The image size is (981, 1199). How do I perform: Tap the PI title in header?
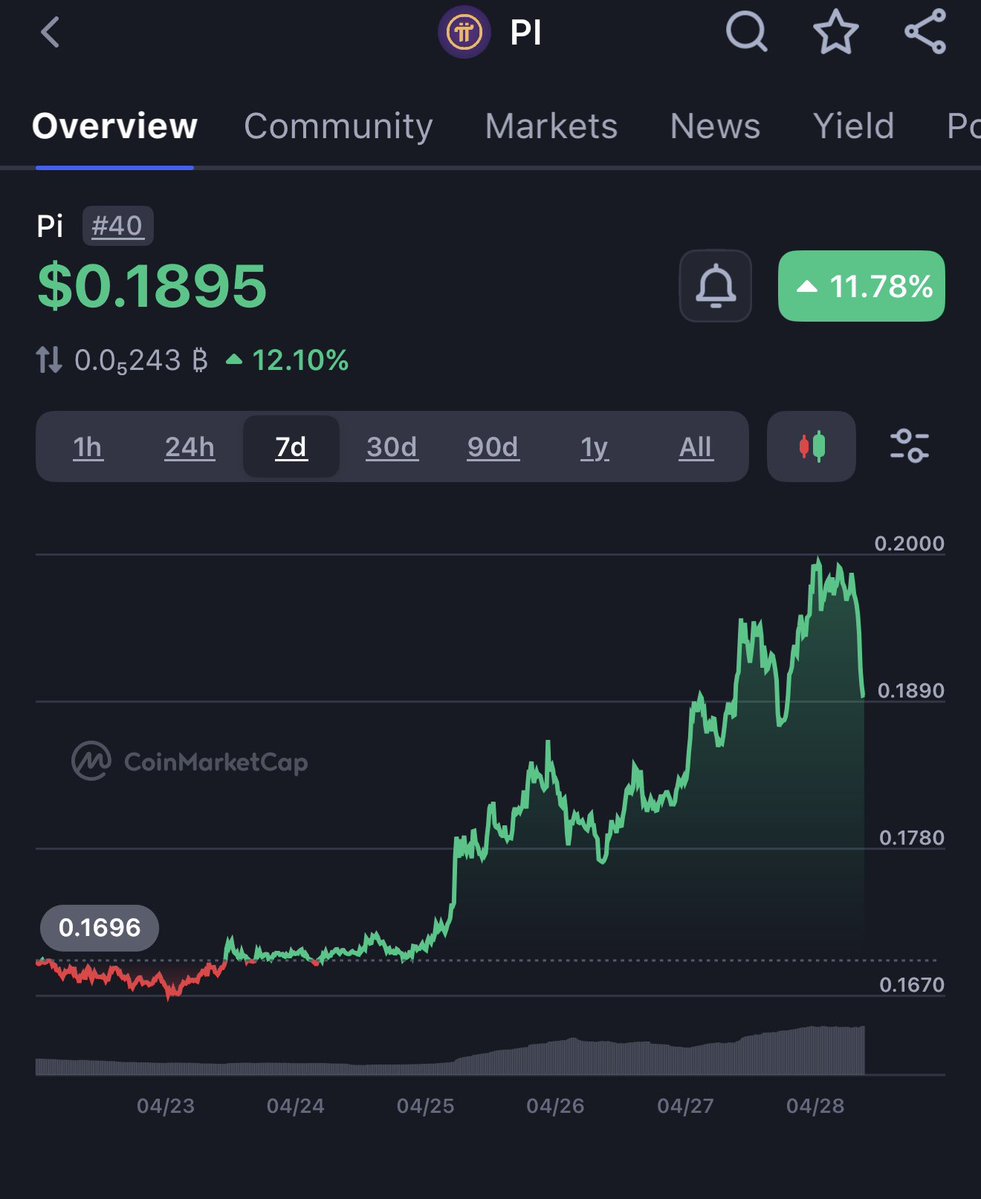(x=525, y=33)
